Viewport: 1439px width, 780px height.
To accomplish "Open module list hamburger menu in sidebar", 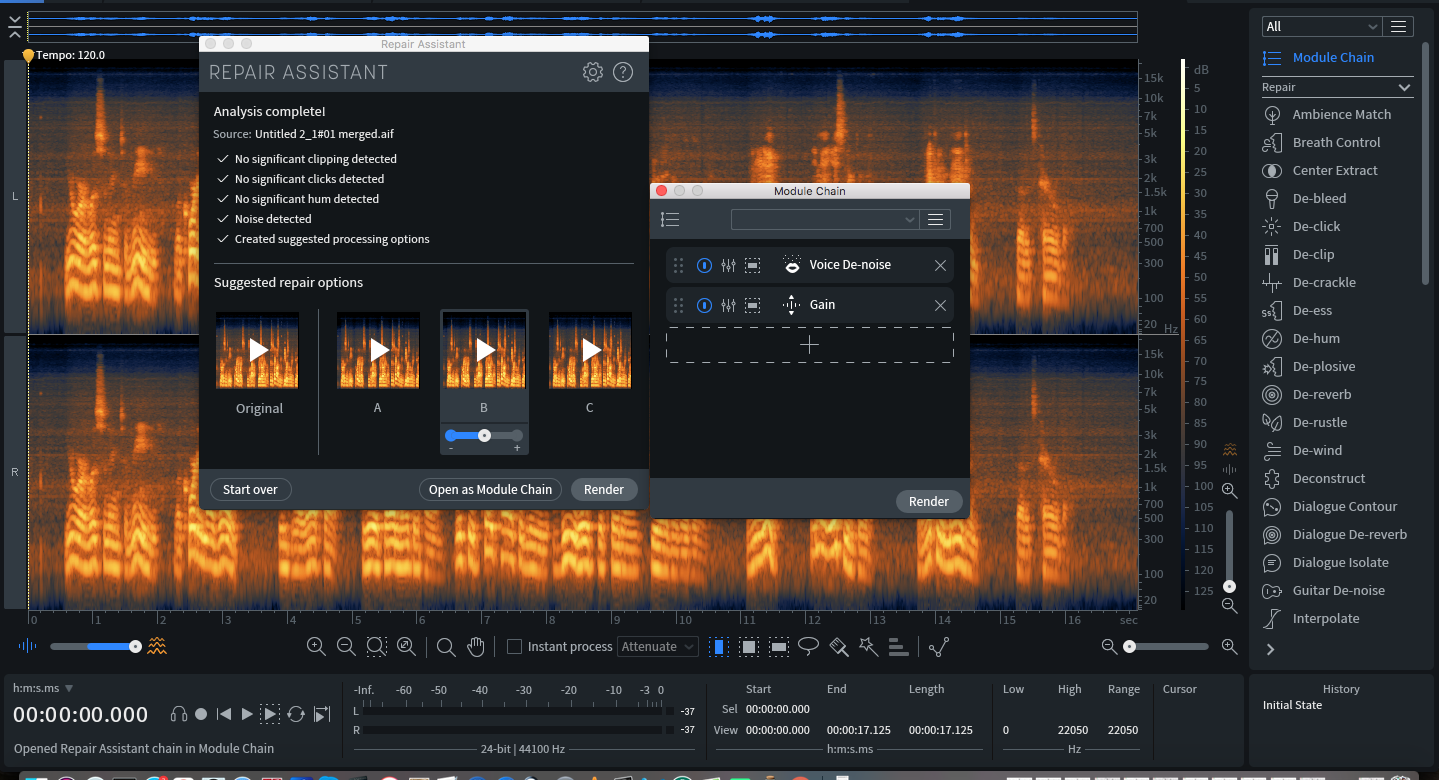I will click(1398, 27).
